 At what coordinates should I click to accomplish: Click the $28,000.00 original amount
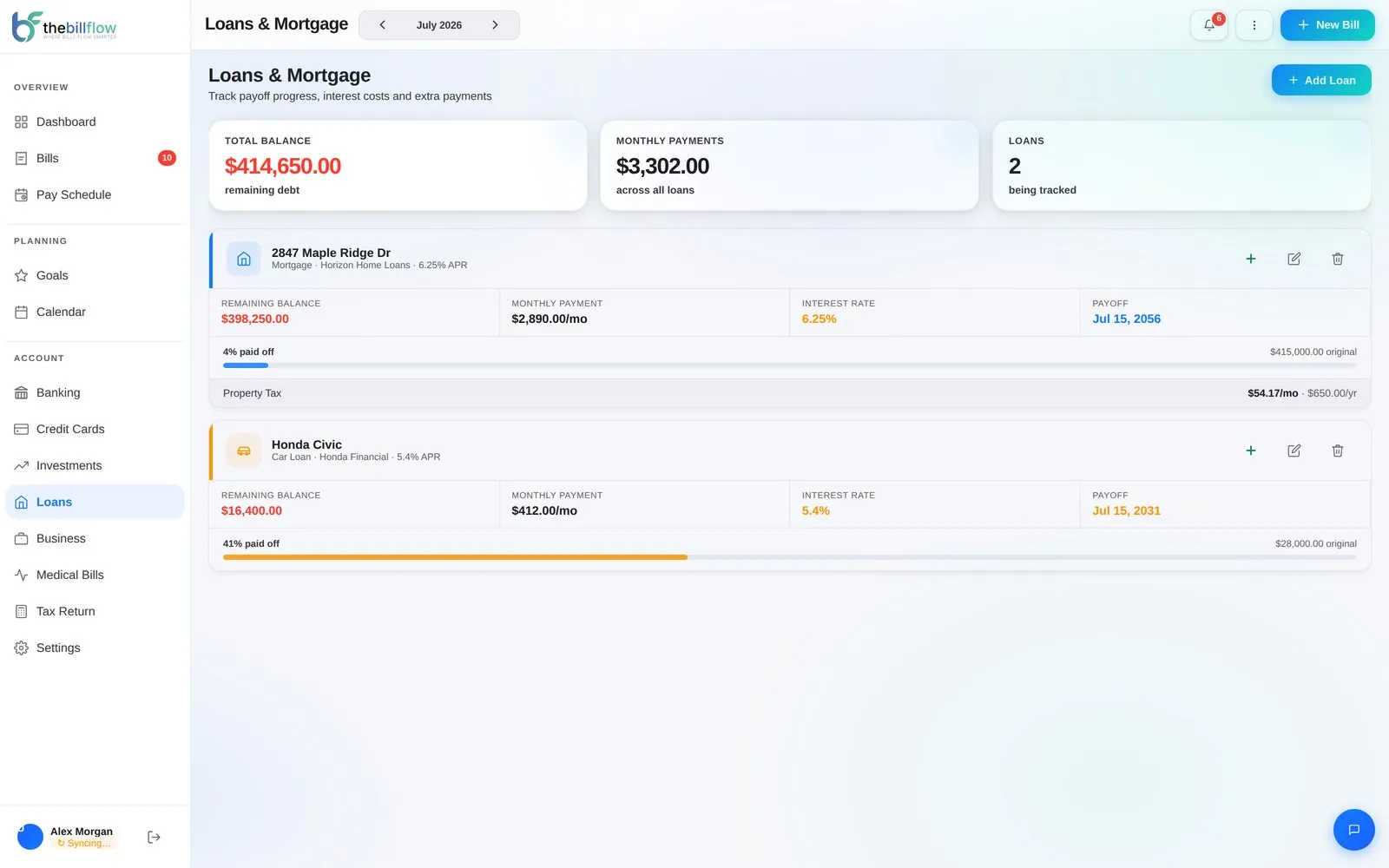coord(1315,544)
